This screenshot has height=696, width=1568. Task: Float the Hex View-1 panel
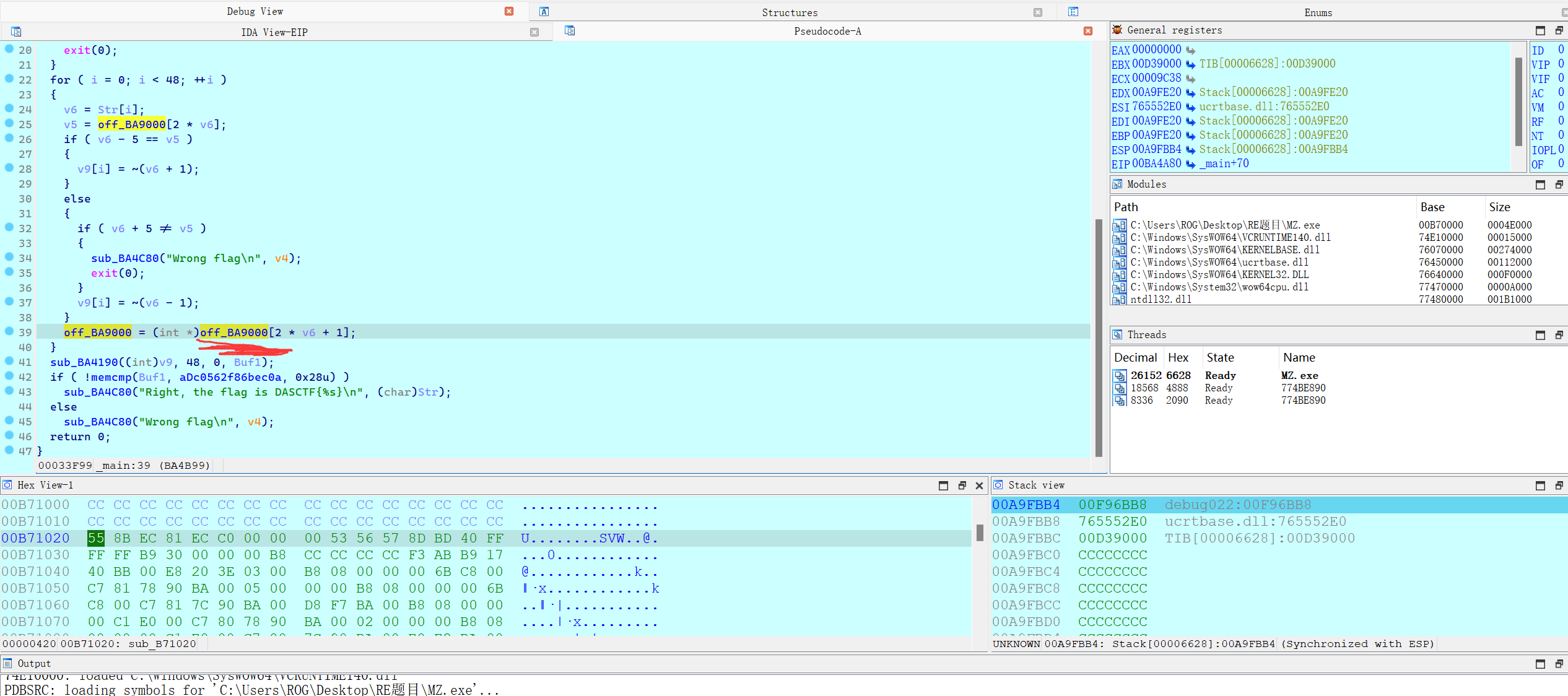point(962,485)
